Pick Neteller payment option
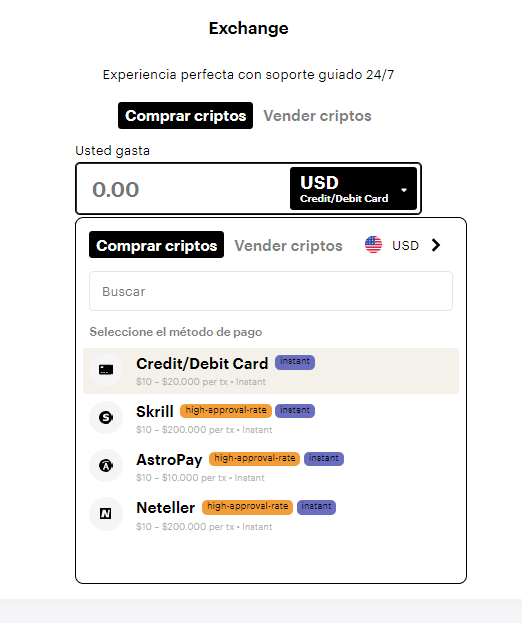Viewport: 522px width, 623px height. [271, 515]
